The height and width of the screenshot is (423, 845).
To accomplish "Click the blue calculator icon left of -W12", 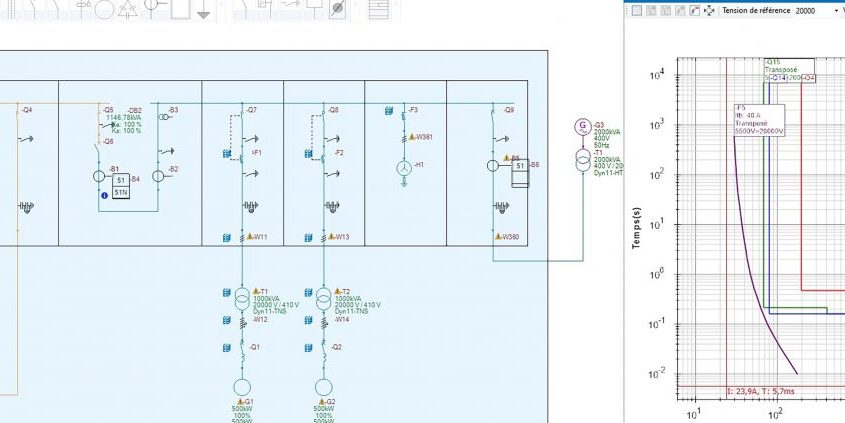I will pos(227,320).
